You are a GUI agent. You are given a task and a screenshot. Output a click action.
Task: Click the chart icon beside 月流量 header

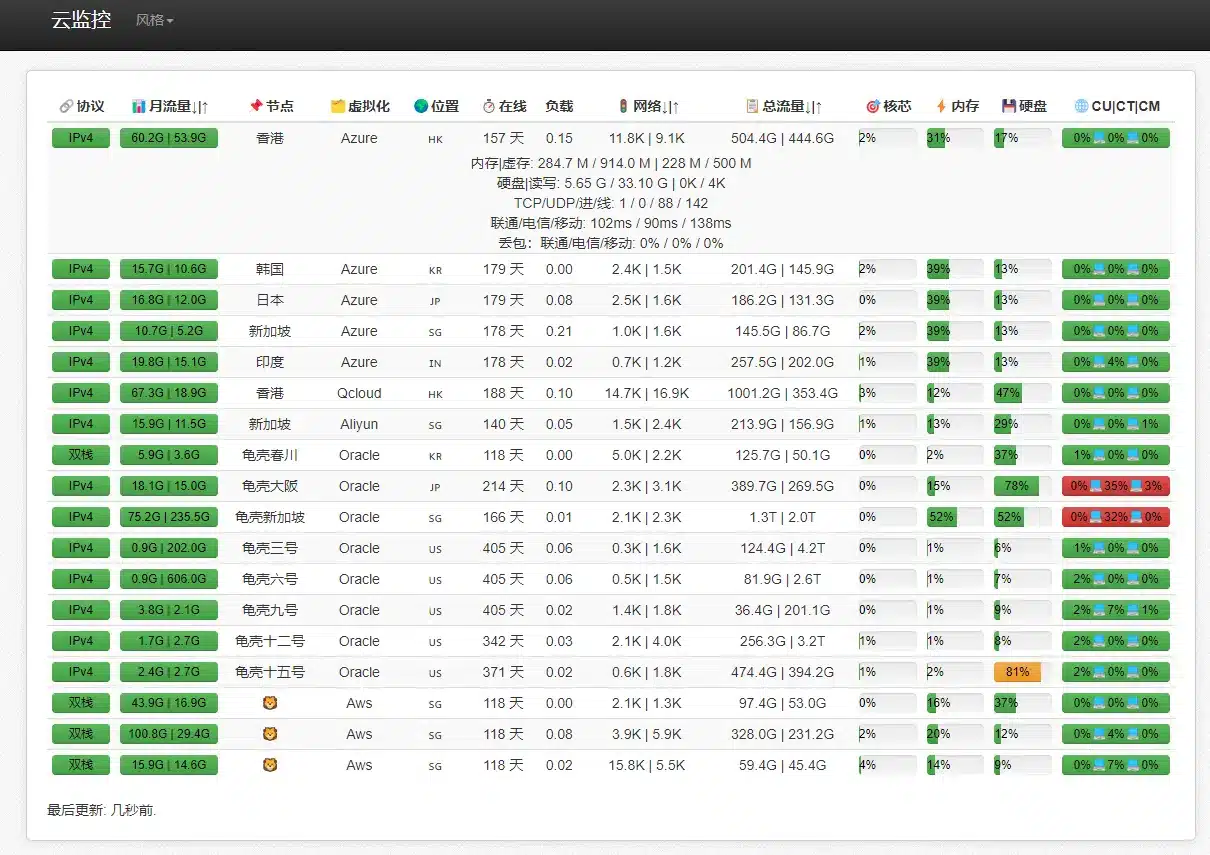click(139, 106)
